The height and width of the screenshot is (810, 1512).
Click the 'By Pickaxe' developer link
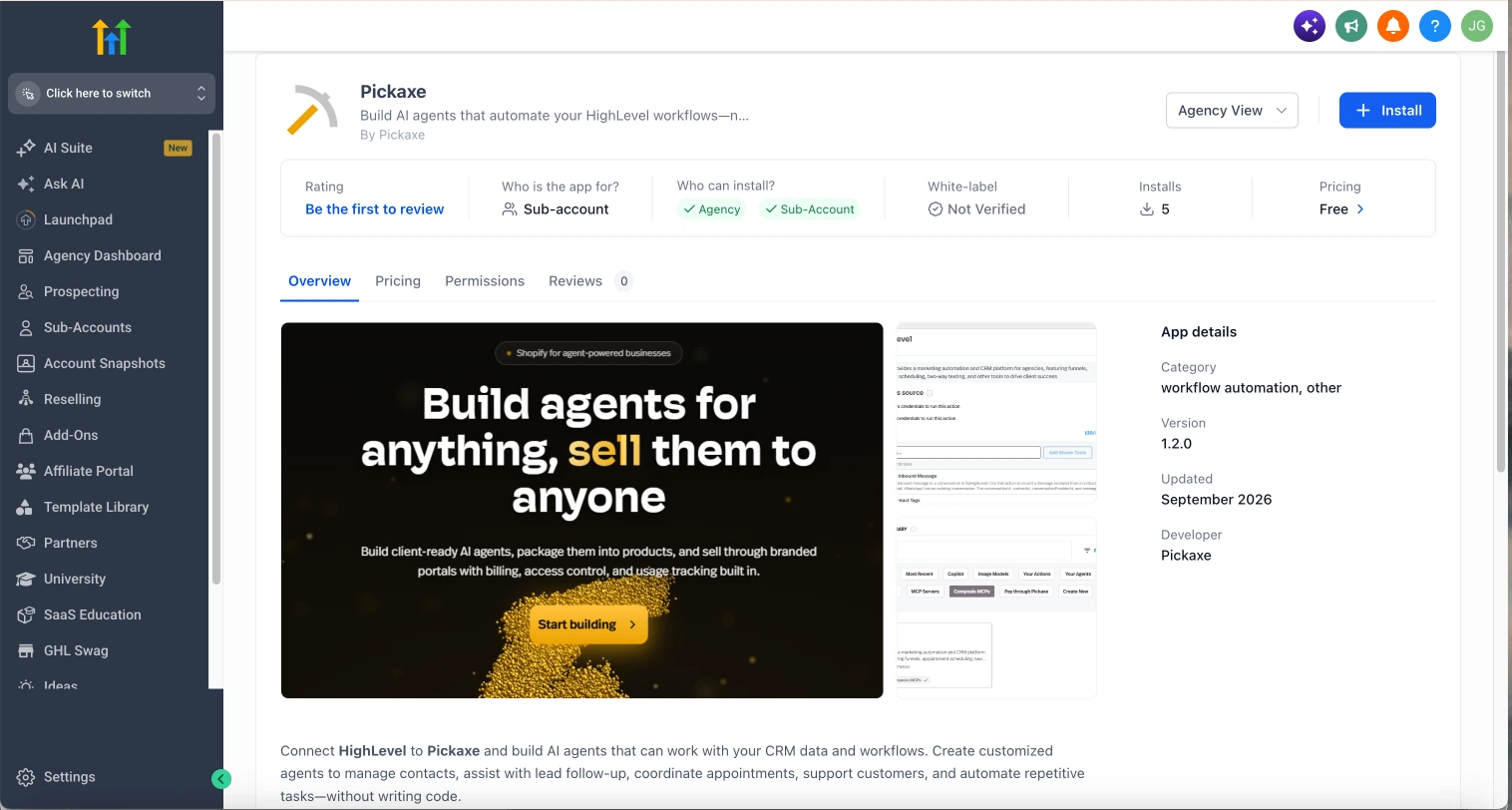393,135
